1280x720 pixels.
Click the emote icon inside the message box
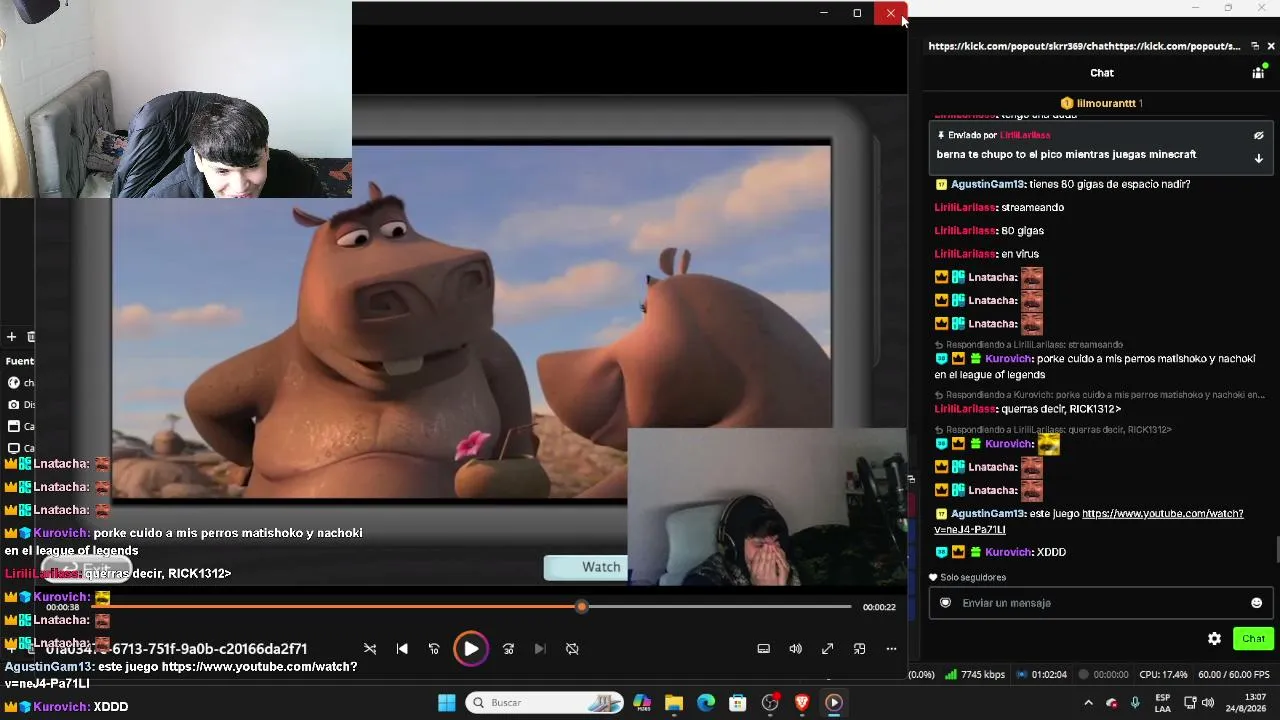pyautogui.click(x=945, y=603)
